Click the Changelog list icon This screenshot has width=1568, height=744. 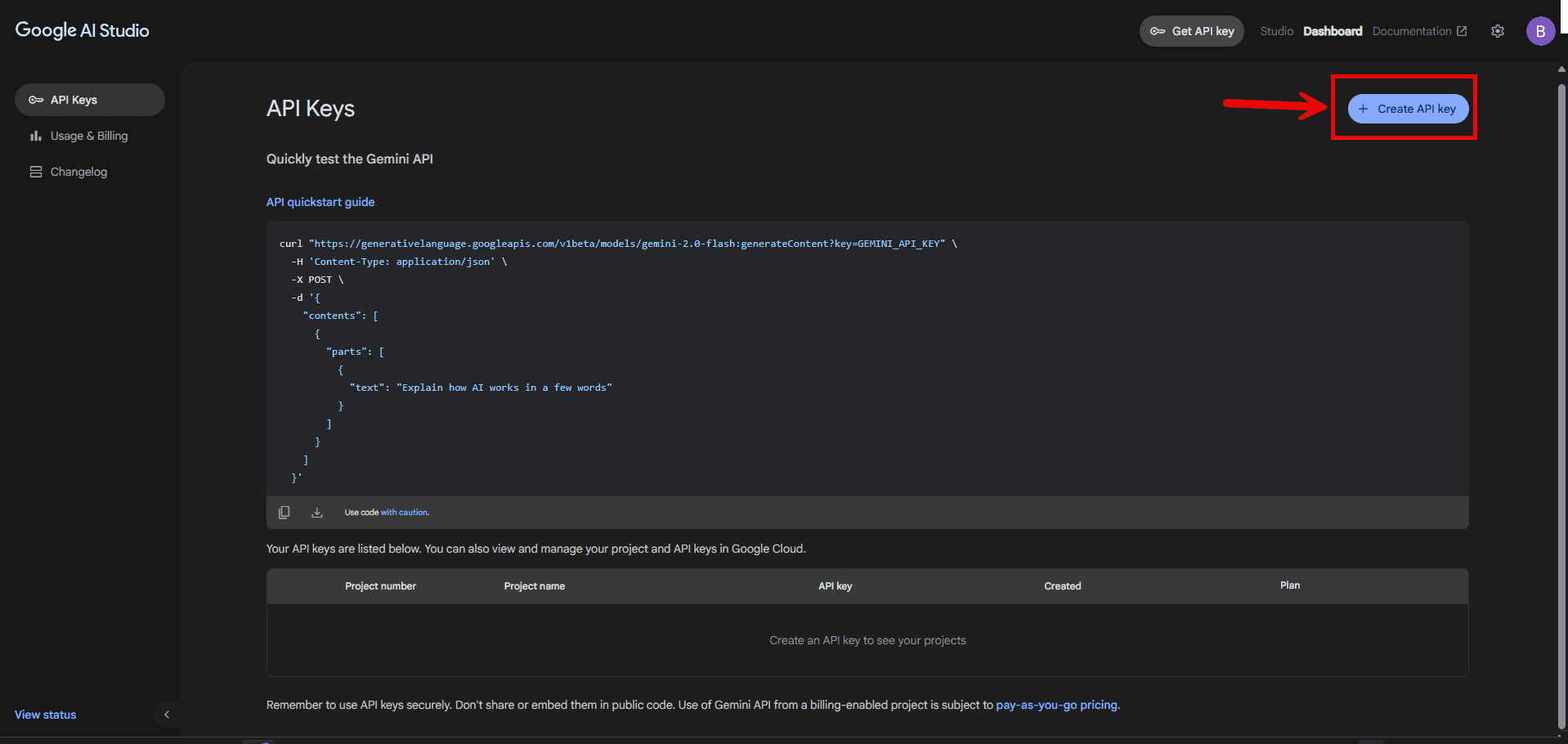[x=36, y=172]
